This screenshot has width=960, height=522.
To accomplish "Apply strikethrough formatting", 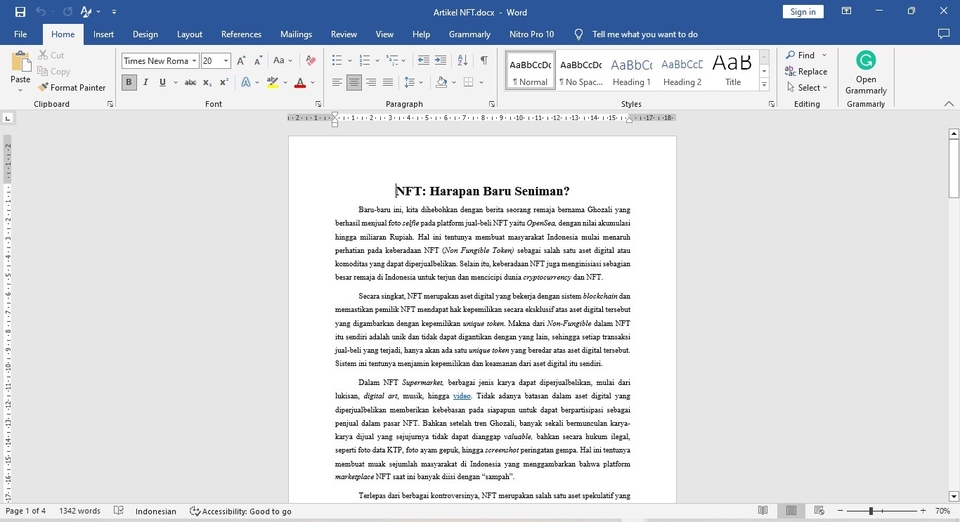I will [x=190, y=82].
